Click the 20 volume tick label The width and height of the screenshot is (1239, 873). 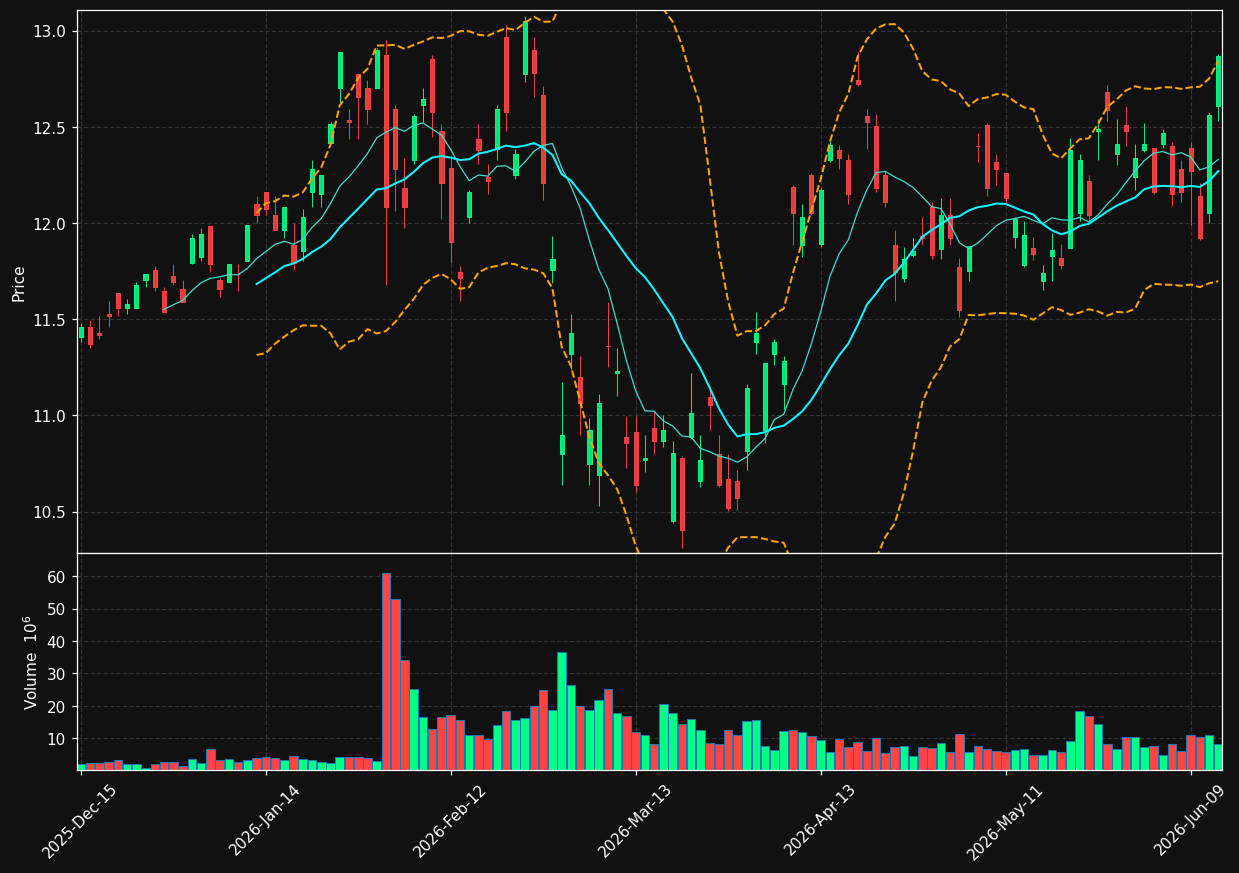pos(56,706)
